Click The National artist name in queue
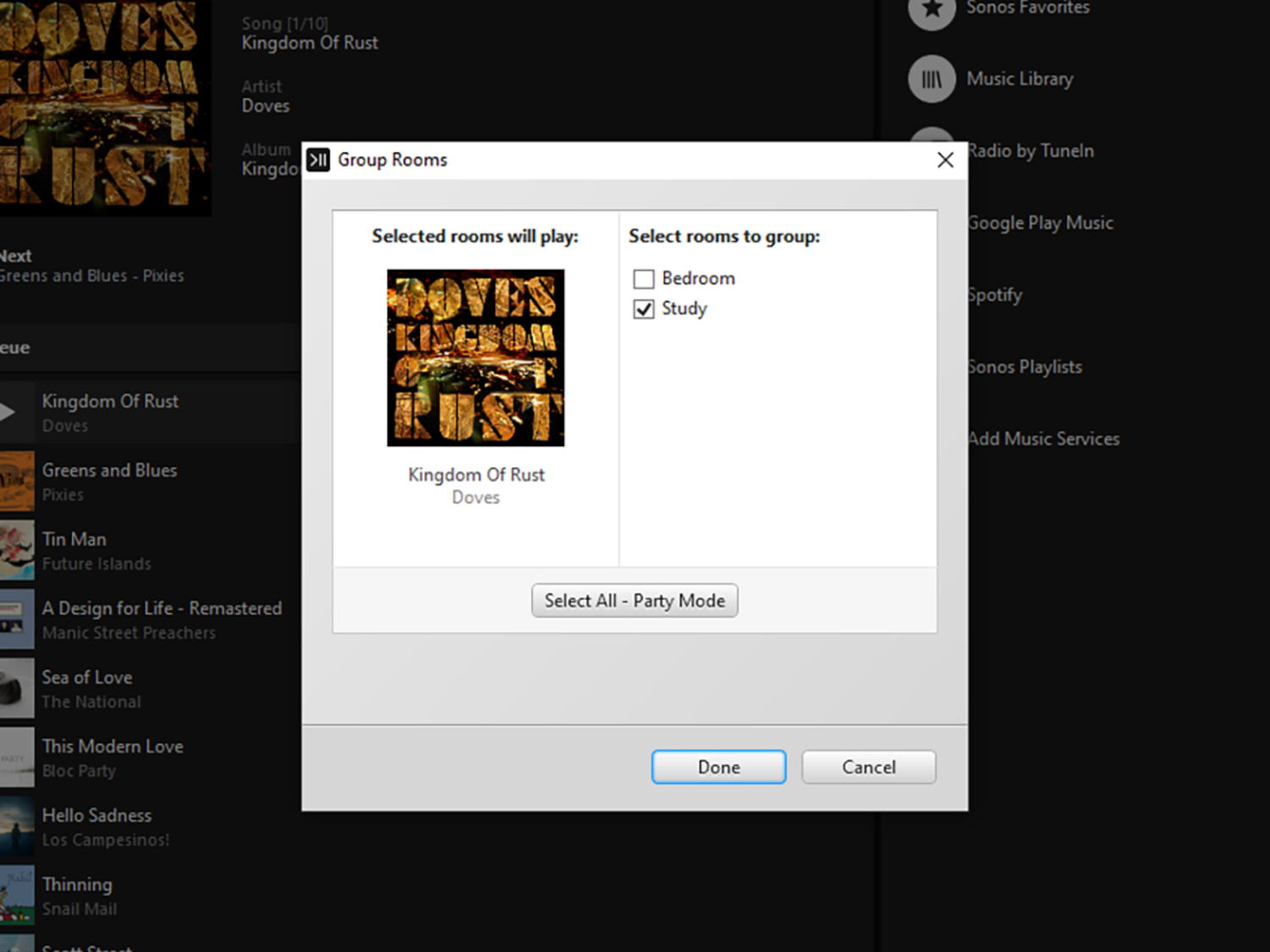The width and height of the screenshot is (1270, 952). click(x=91, y=702)
